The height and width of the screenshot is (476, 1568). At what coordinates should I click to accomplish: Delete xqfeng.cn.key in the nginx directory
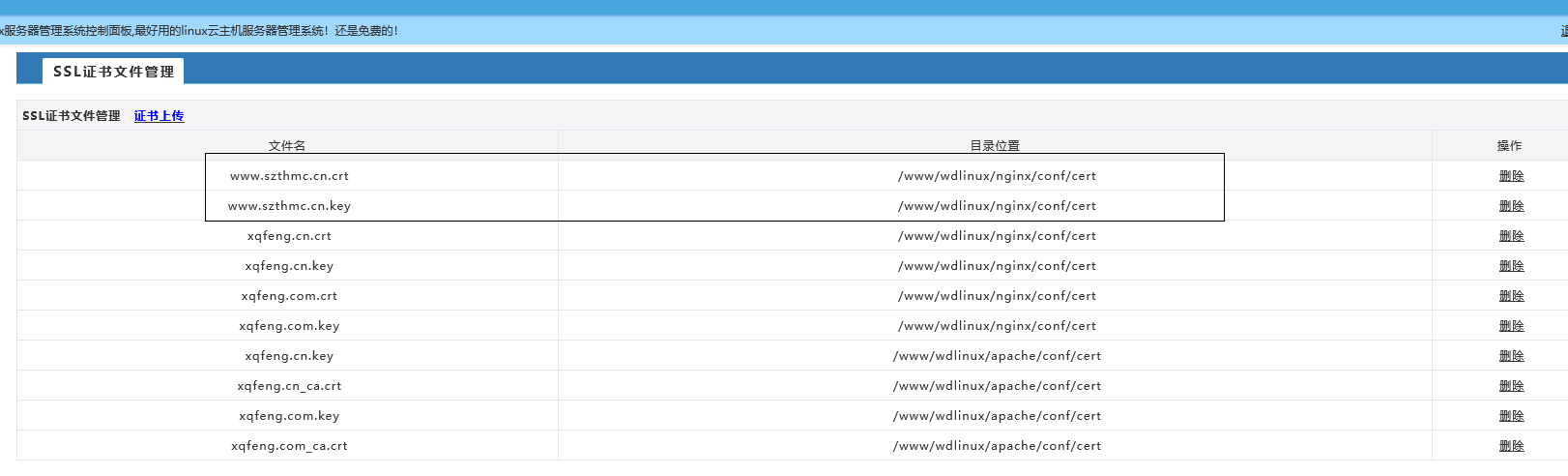(1511, 266)
